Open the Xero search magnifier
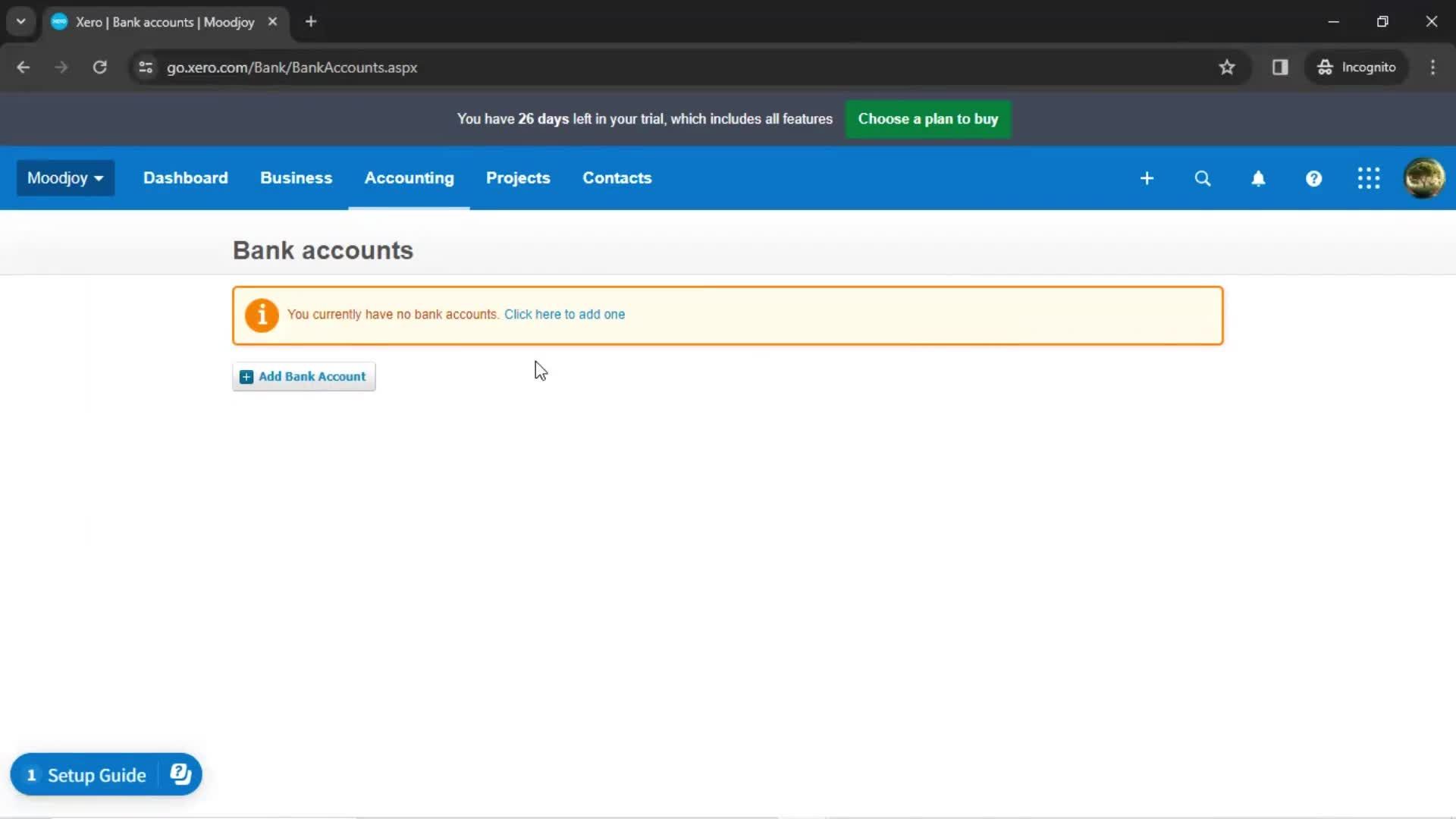This screenshot has height=819, width=1456. 1203,178
